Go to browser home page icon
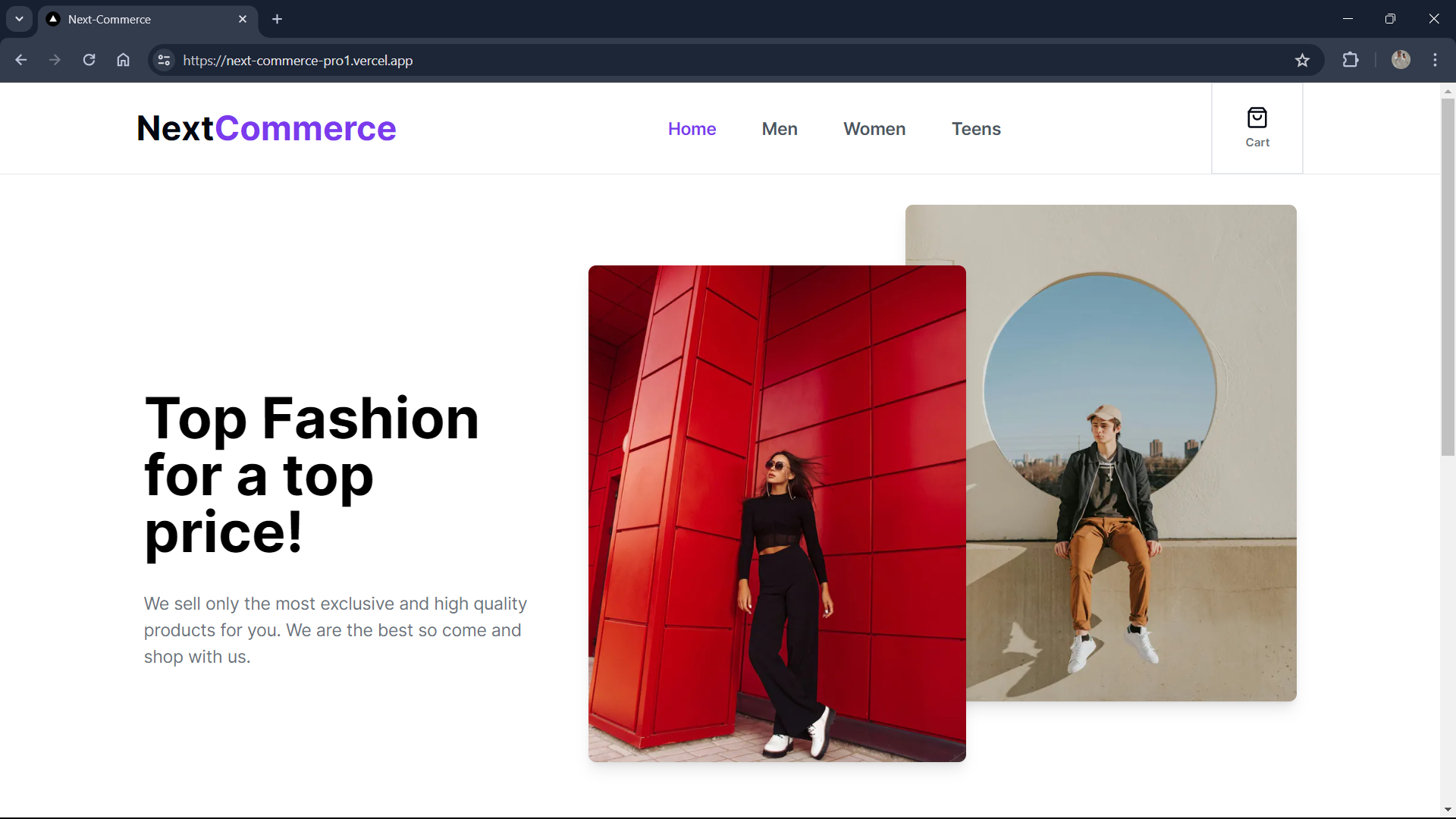 point(123,60)
